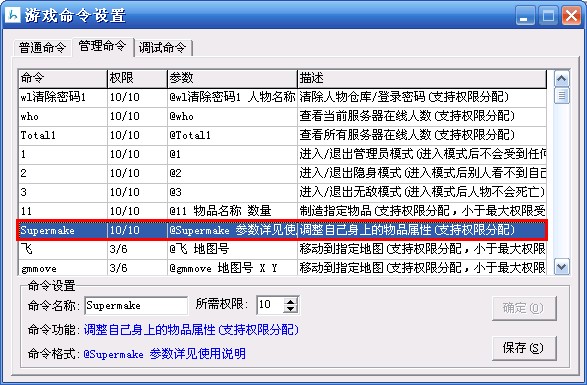Click description 进入/退出隐身模式
The width and height of the screenshot is (587, 385).
tap(422, 173)
